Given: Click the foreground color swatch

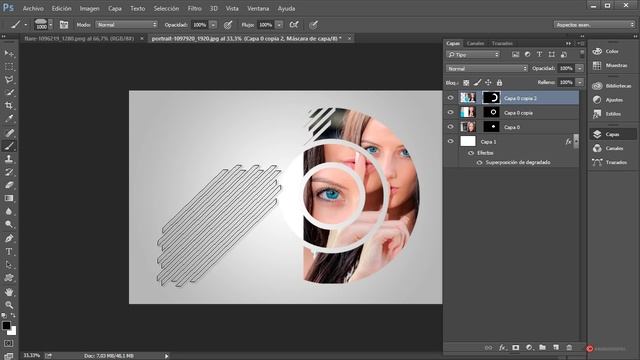Looking at the screenshot, I should tap(6, 325).
